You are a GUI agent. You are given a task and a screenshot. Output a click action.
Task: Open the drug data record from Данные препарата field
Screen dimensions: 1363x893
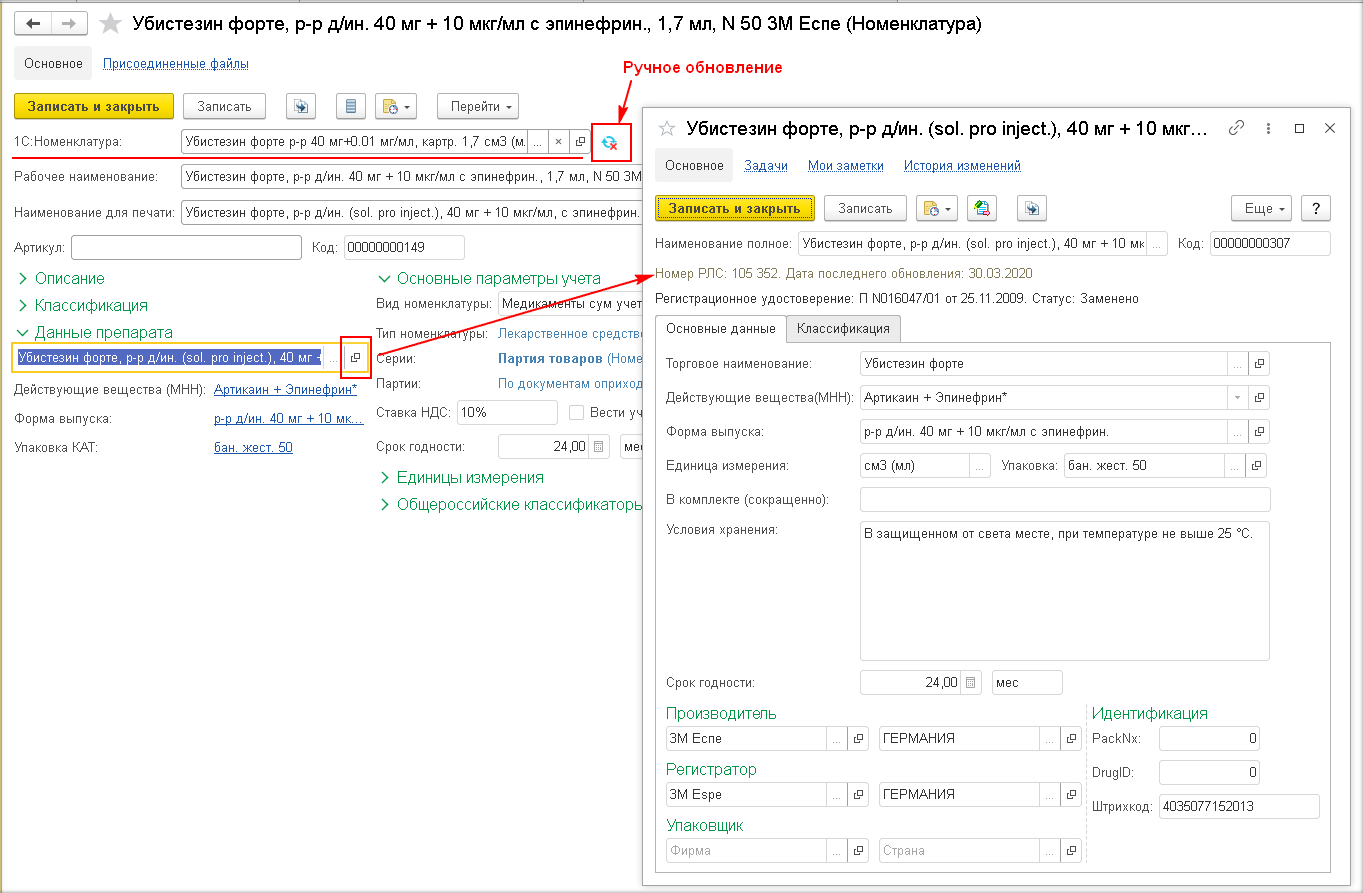tap(355, 357)
